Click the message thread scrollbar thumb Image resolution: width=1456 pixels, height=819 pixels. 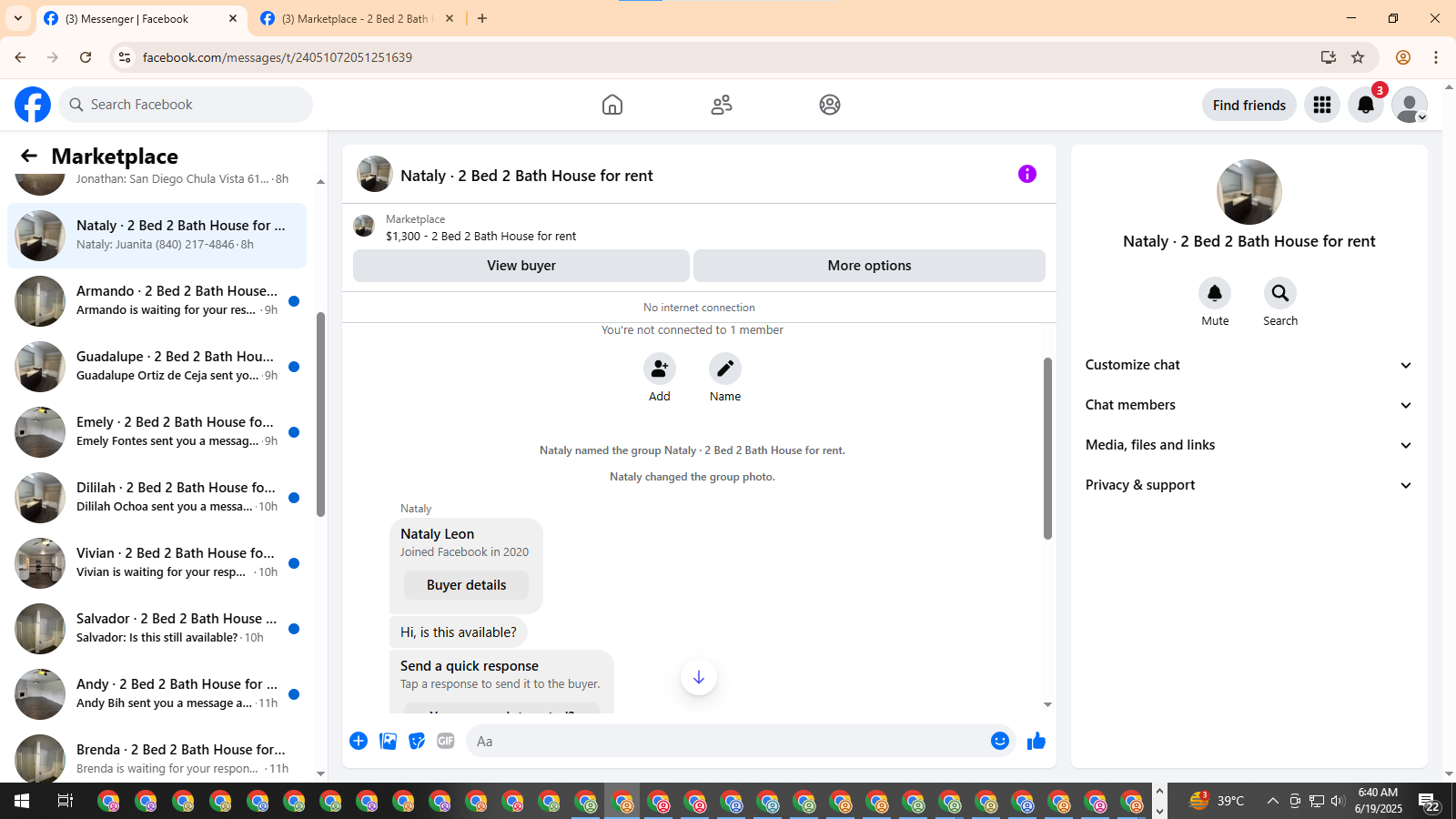(1047, 449)
